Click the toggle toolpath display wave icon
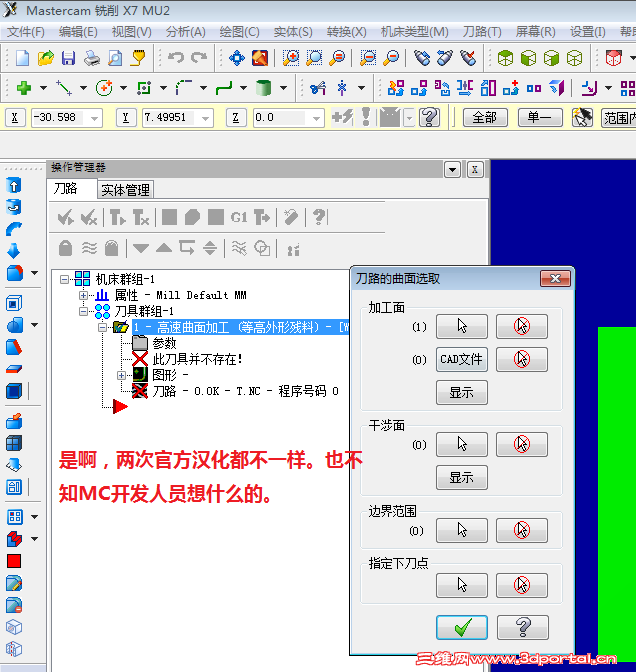 pos(89,248)
